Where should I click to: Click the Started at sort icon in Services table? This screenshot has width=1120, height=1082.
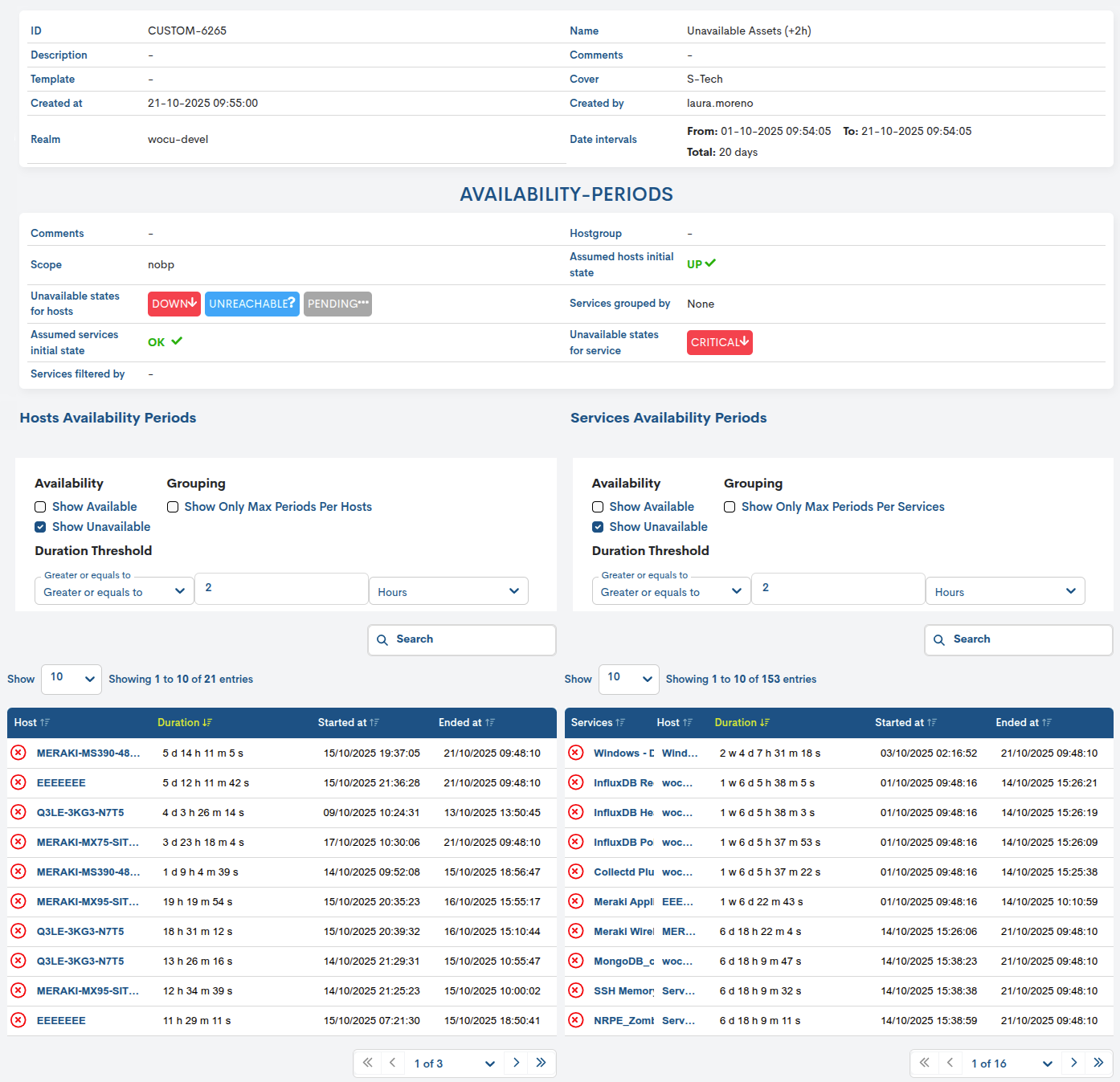932,722
